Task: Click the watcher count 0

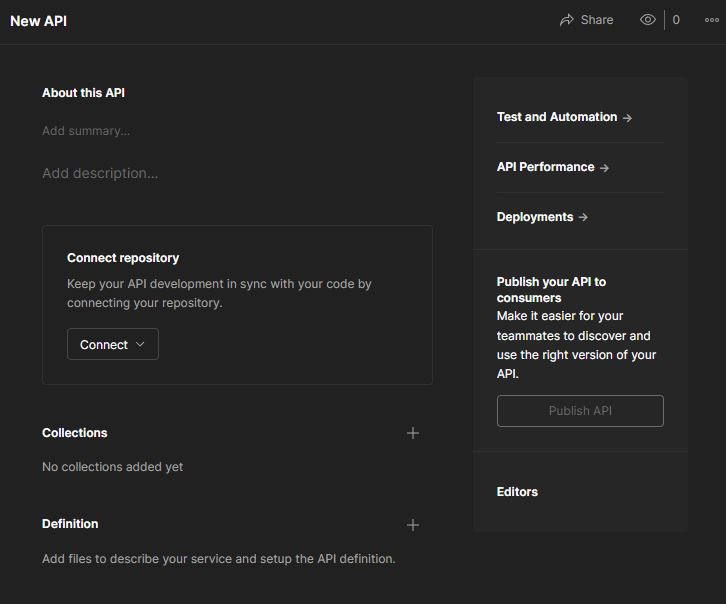Action: (x=676, y=20)
